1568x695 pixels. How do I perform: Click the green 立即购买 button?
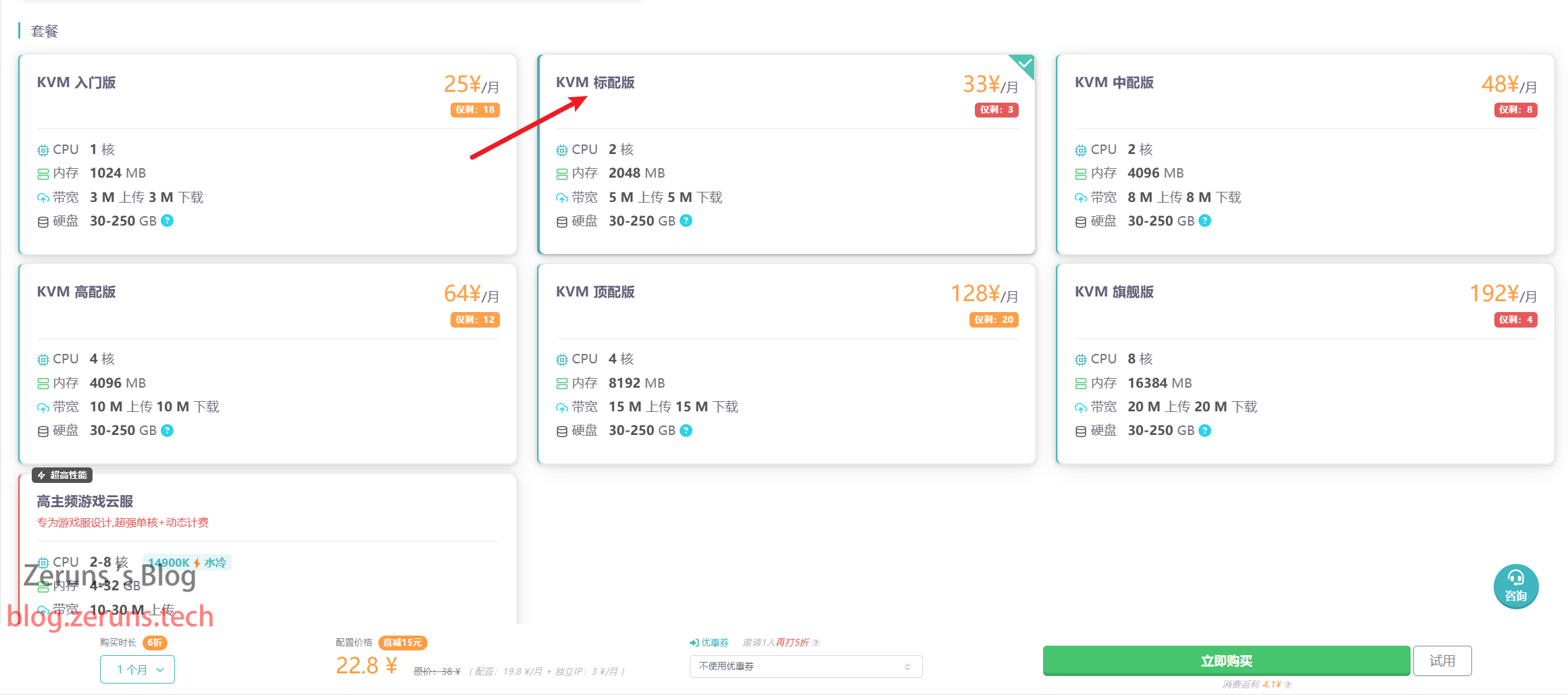coord(1227,661)
